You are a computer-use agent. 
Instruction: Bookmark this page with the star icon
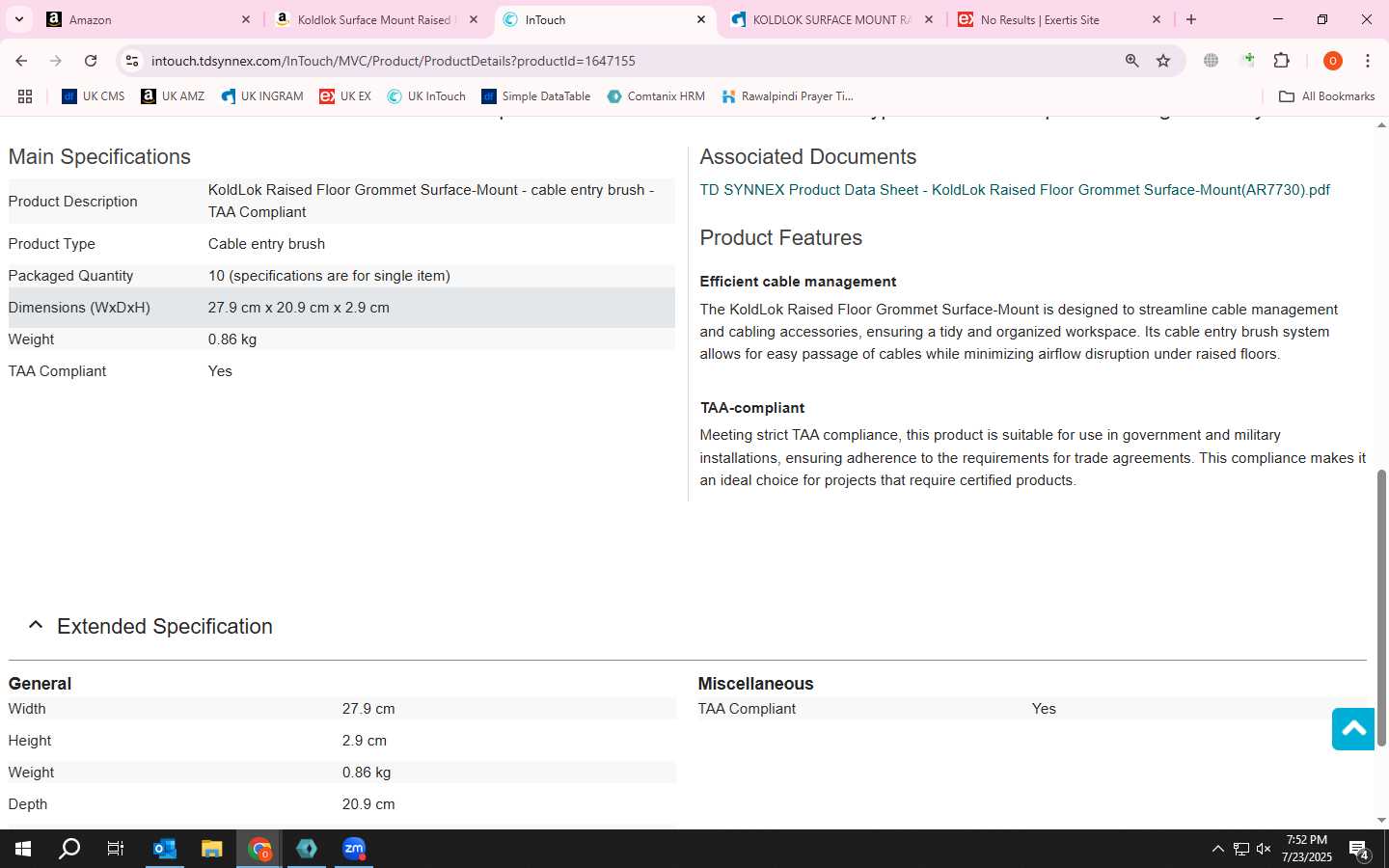tap(1163, 61)
